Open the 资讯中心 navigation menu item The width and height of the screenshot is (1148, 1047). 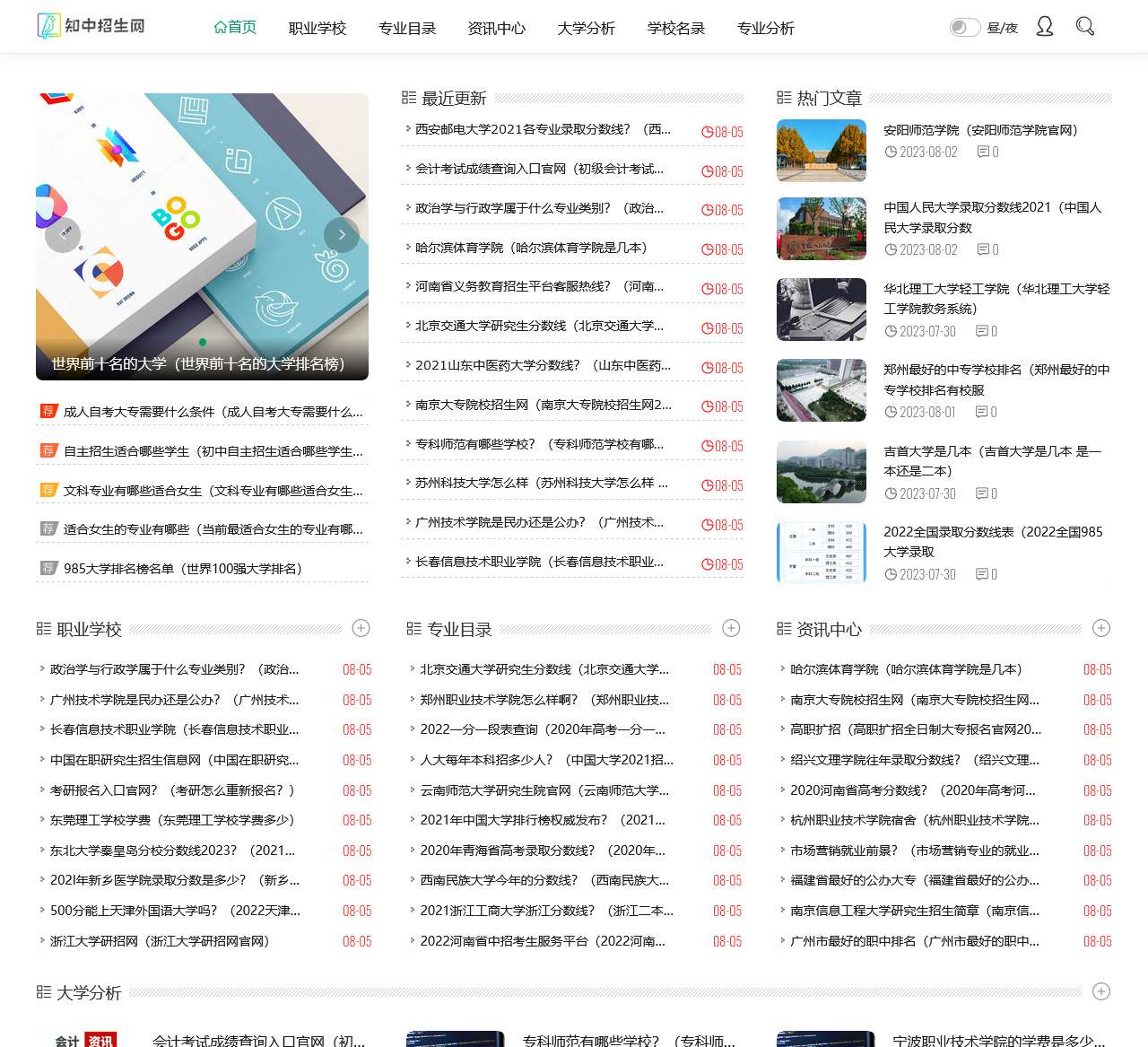coord(497,28)
